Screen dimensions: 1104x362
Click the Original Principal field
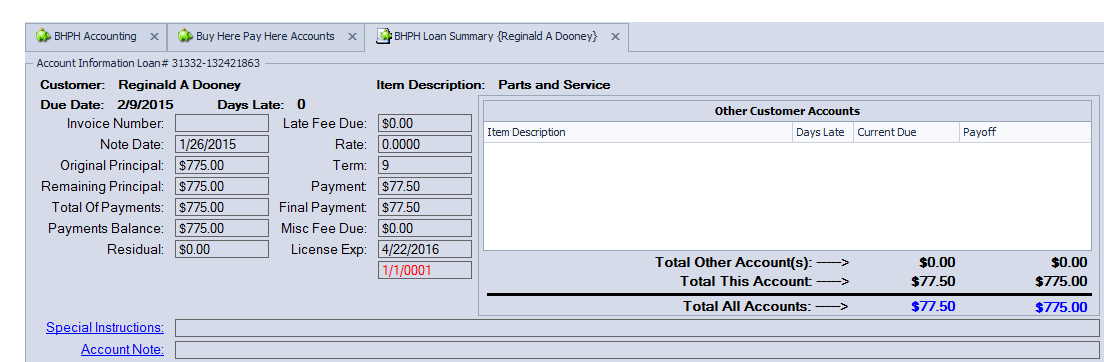tap(222, 166)
